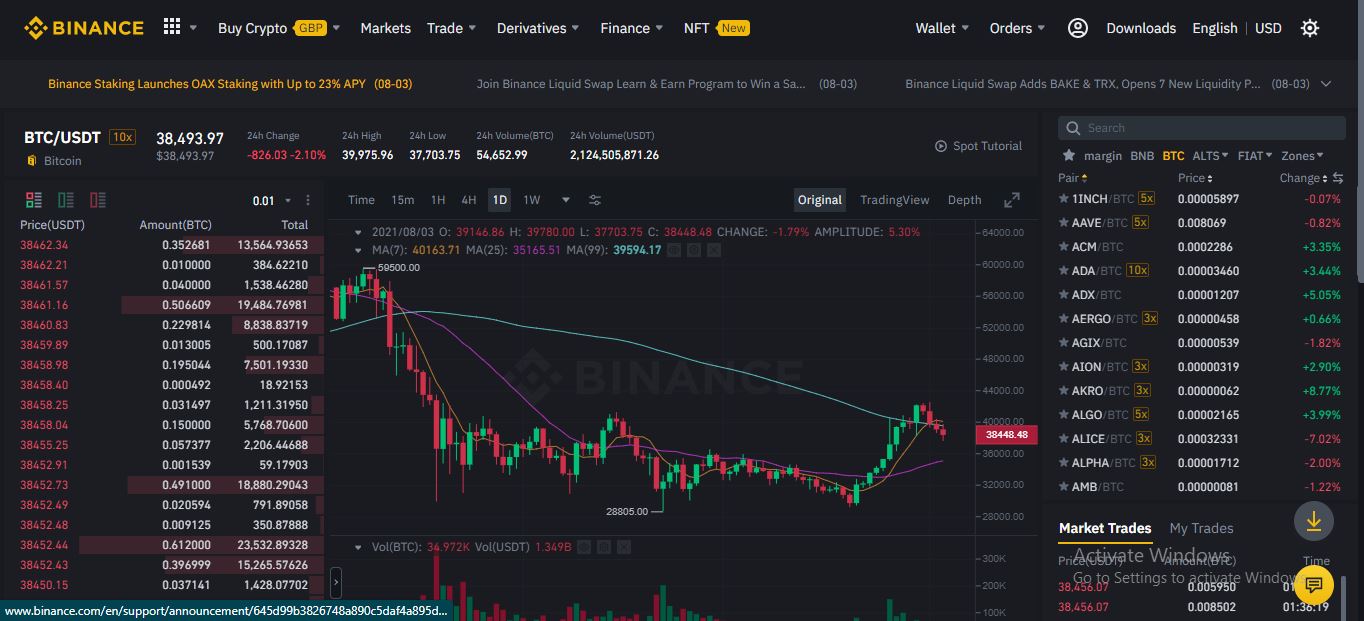1364x621 pixels.
Task: Select the 4H chart interval
Action: (x=468, y=200)
